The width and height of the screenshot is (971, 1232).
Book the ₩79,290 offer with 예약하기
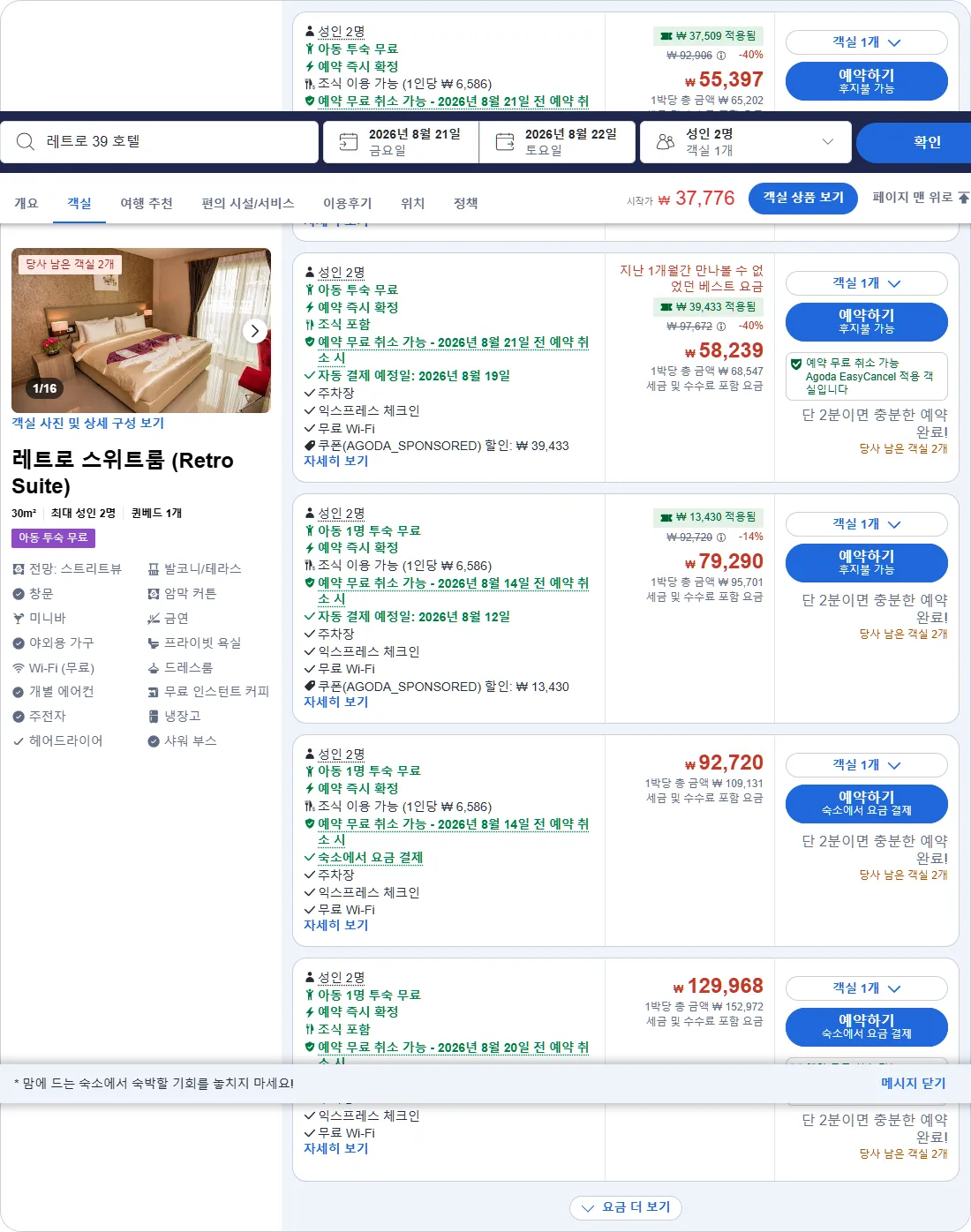[x=867, y=562]
